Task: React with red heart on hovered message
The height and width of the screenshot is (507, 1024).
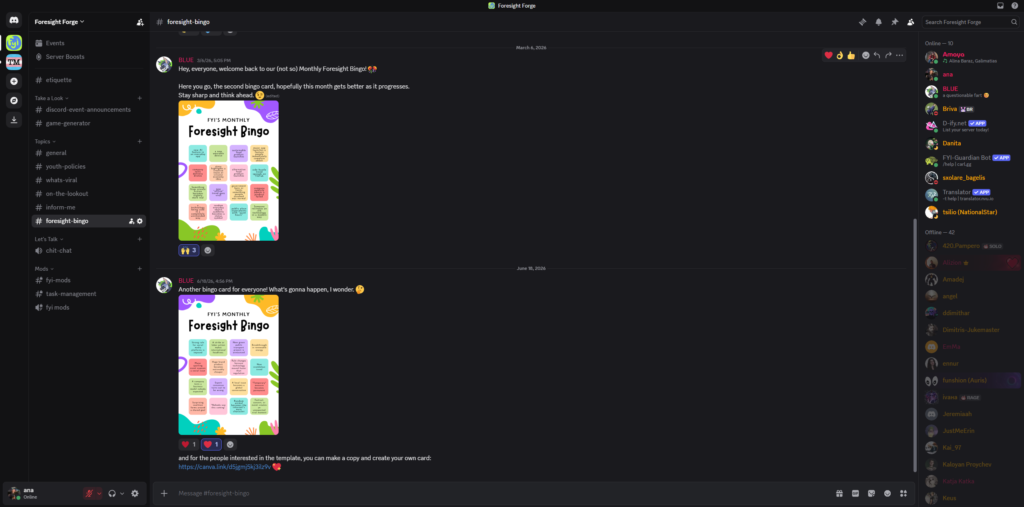Action: click(829, 56)
